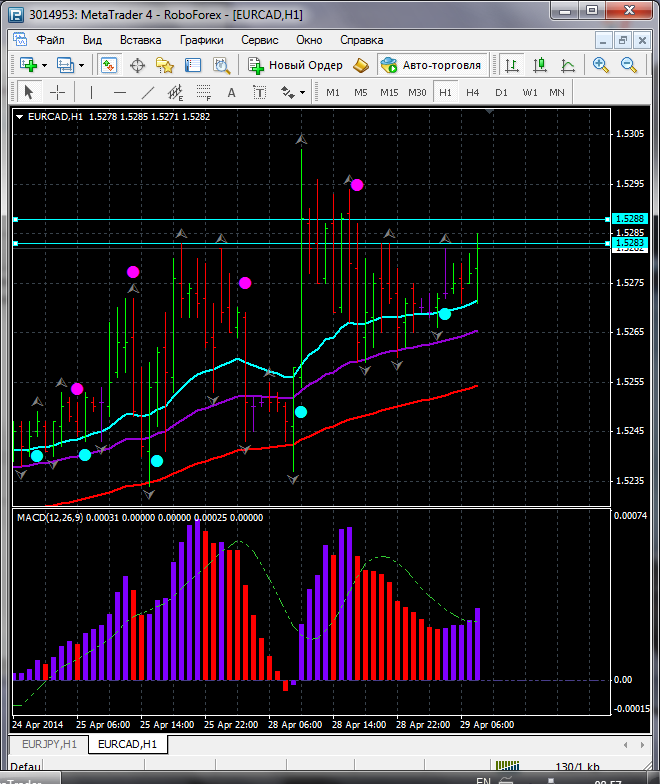Switch to the EURJPY,H1 chart tab
Image resolution: width=660 pixels, height=784 pixels.
[x=47, y=745]
